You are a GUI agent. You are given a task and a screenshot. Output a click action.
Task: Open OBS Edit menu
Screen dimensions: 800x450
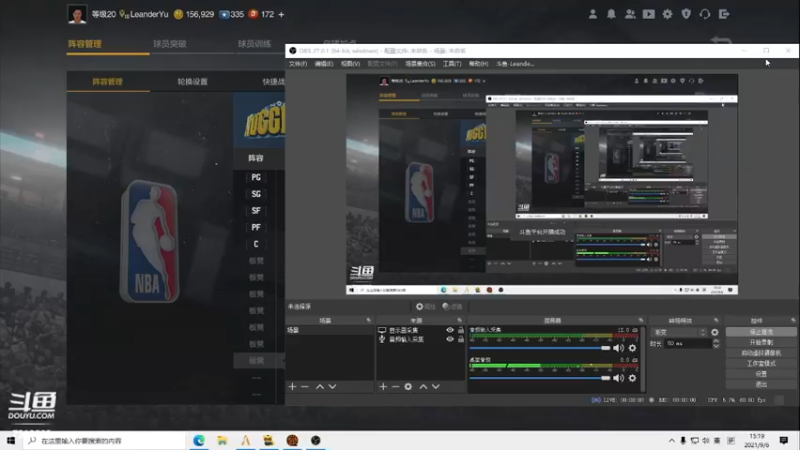(324, 64)
